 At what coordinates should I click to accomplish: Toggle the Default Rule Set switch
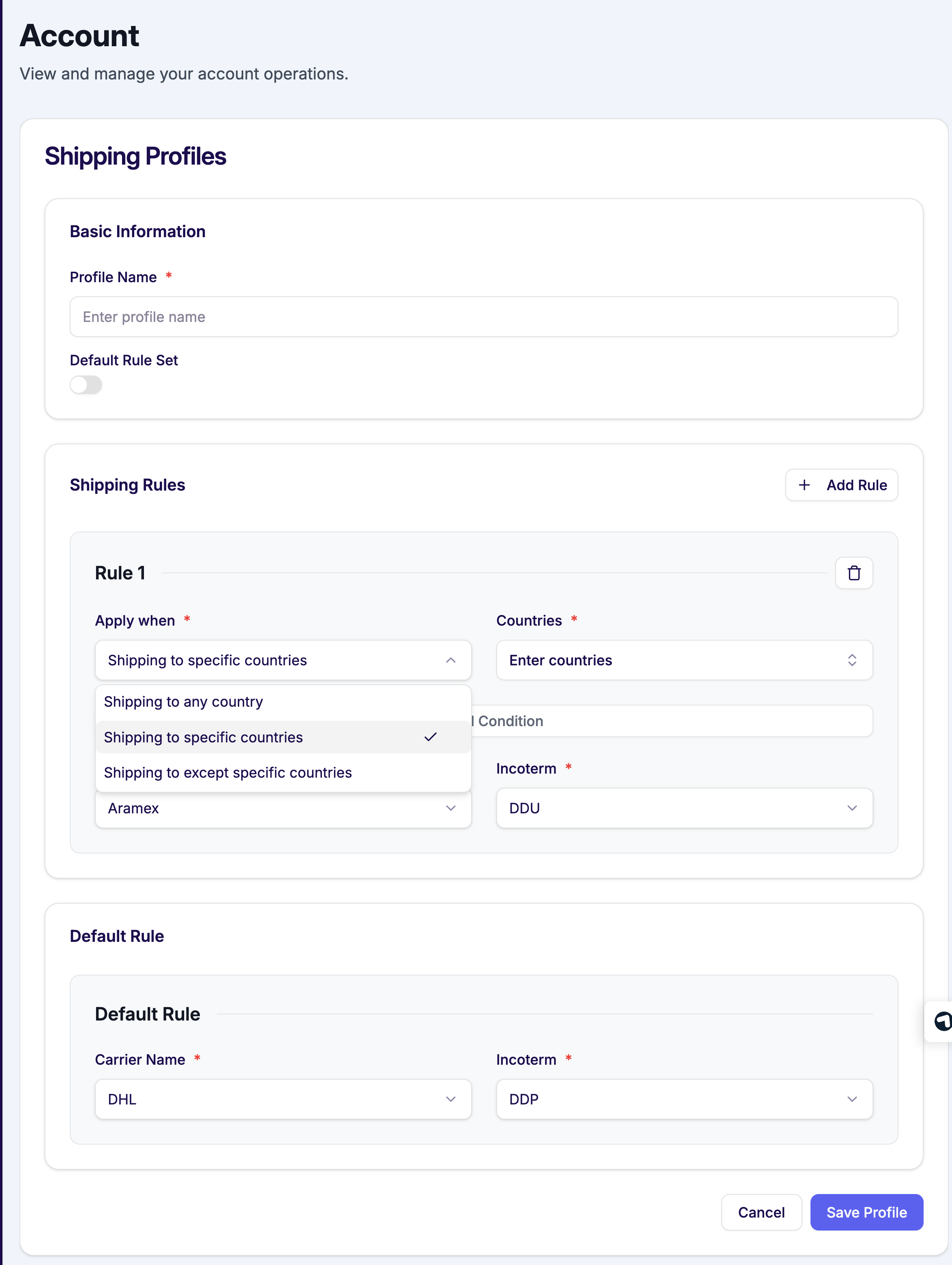[x=86, y=385]
